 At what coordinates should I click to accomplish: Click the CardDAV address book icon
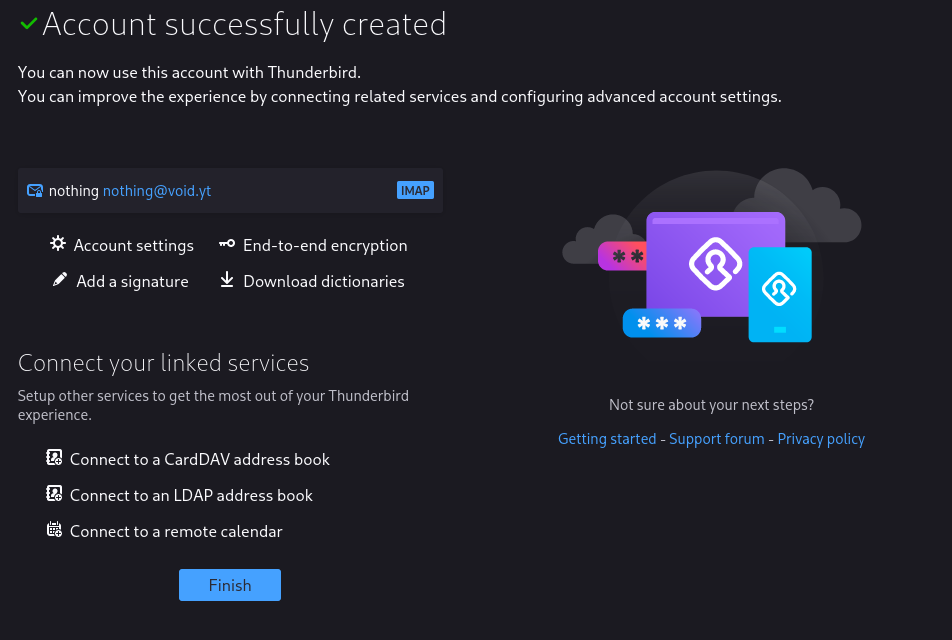click(54, 457)
